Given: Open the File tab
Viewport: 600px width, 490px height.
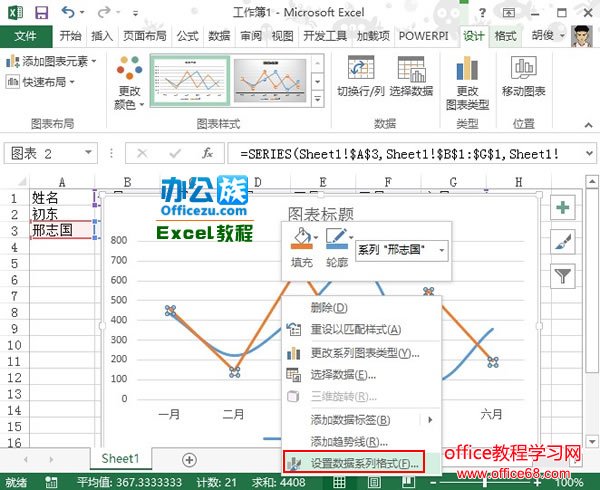Looking at the screenshot, I should 26,36.
